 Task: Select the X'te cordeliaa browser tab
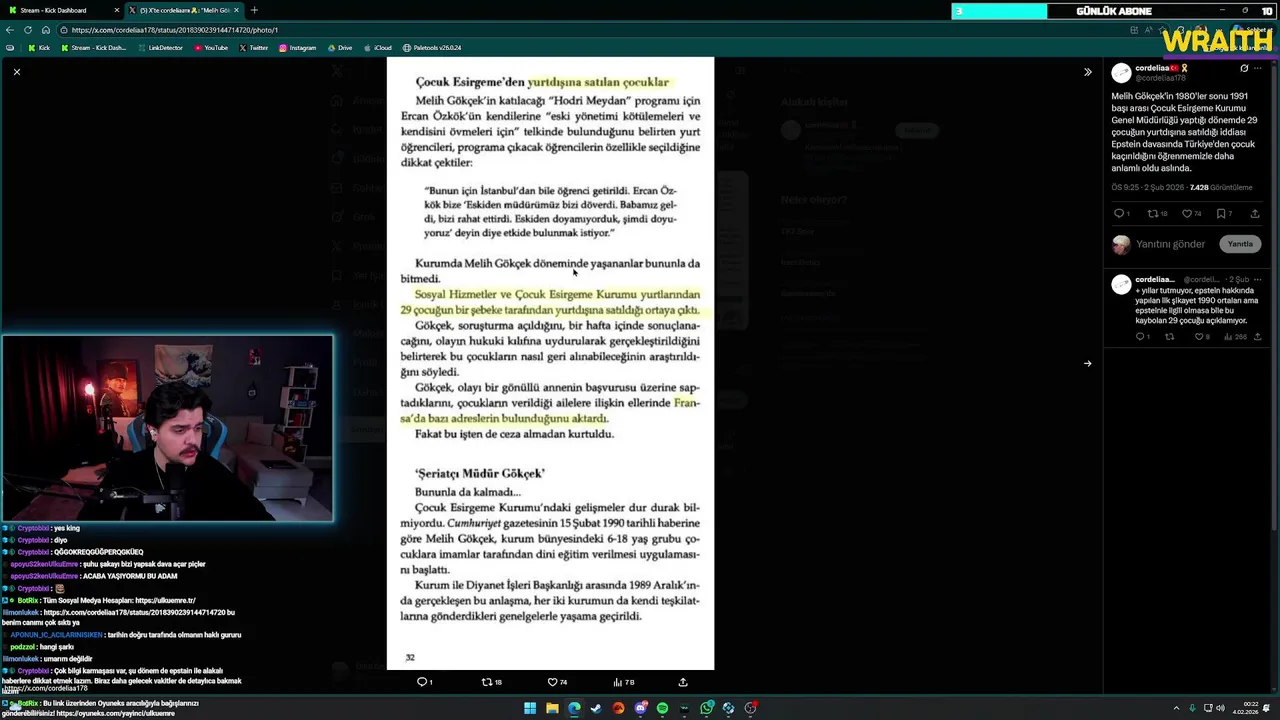coord(184,10)
